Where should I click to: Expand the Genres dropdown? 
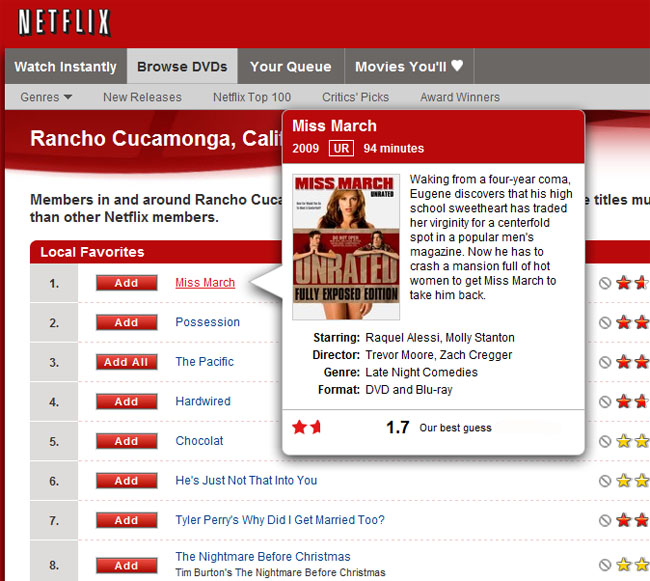(x=46, y=97)
